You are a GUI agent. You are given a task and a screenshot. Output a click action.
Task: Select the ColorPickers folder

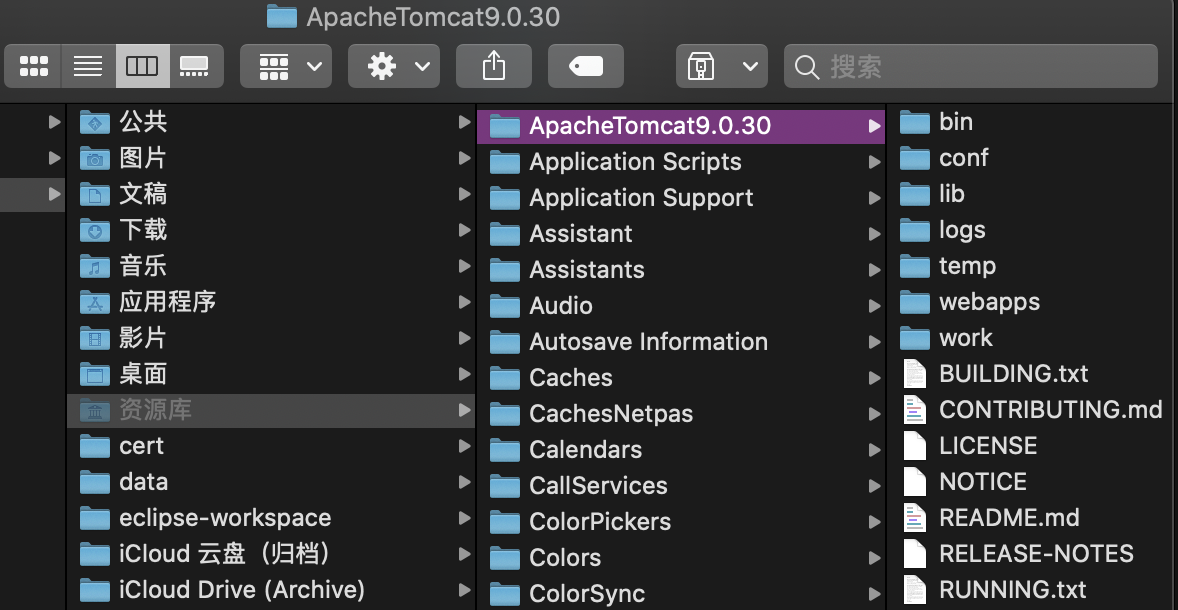pos(681,522)
